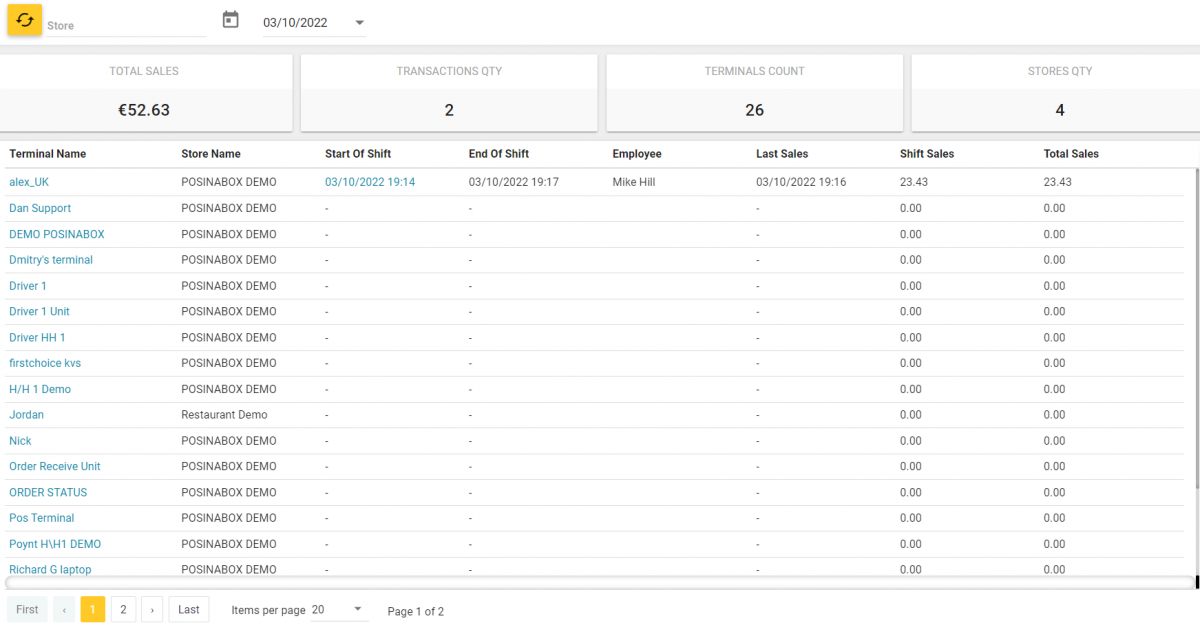The width and height of the screenshot is (1200, 623).
Task: Open the calendar date picker icon
Action: coord(230,18)
